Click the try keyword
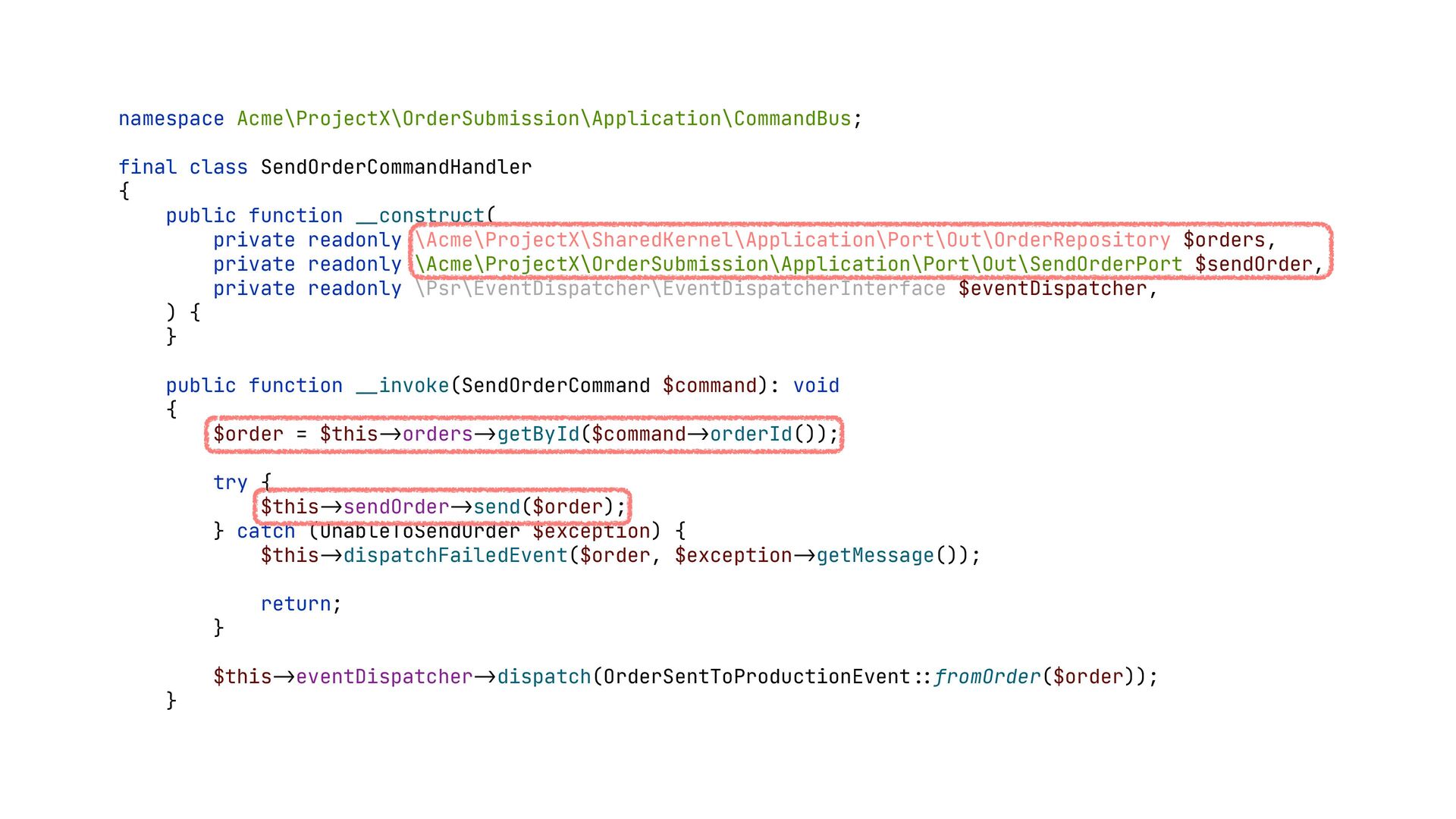 pyautogui.click(x=231, y=483)
